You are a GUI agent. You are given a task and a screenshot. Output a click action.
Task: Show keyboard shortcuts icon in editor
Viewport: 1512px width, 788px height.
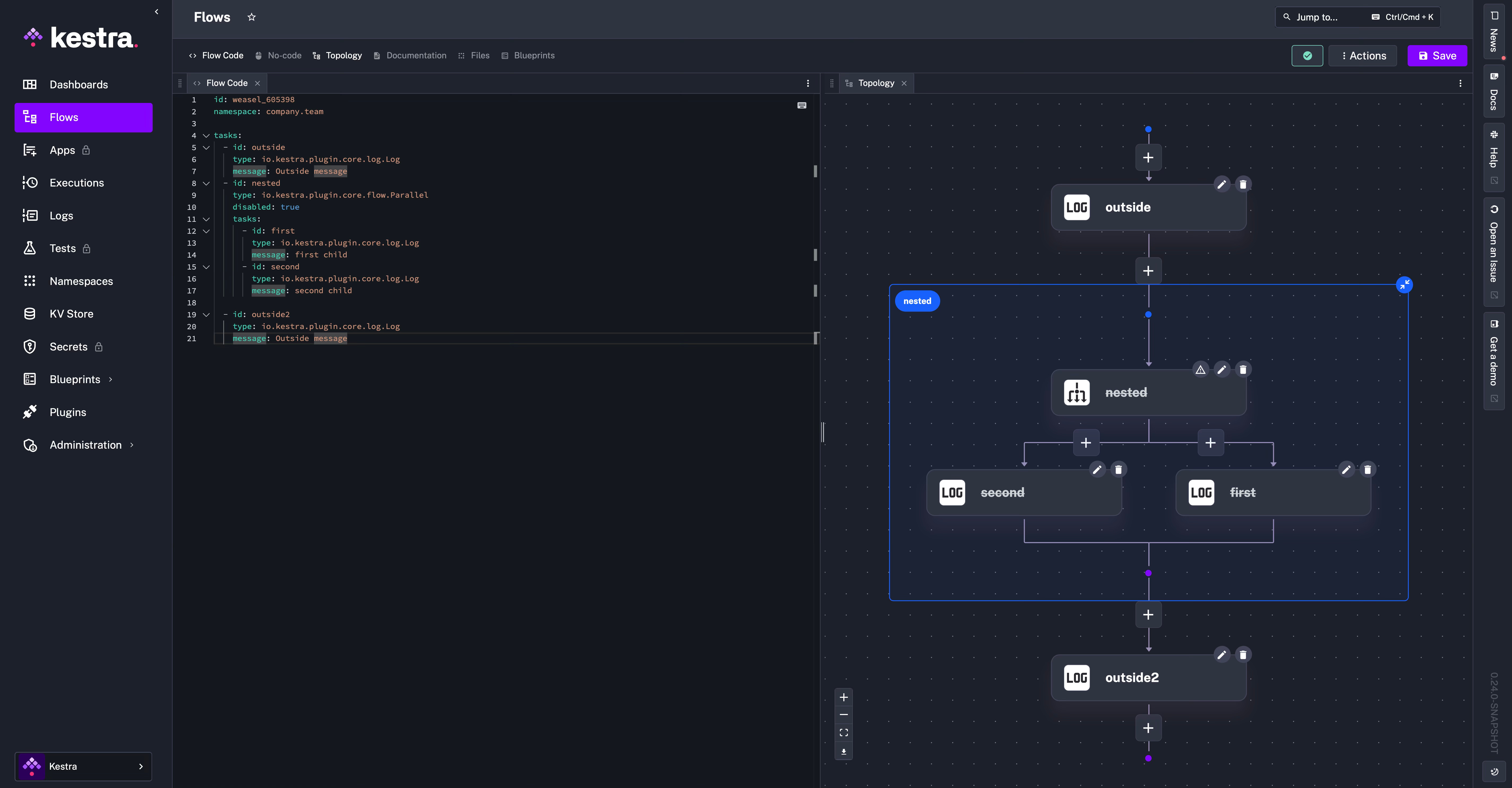pyautogui.click(x=802, y=106)
